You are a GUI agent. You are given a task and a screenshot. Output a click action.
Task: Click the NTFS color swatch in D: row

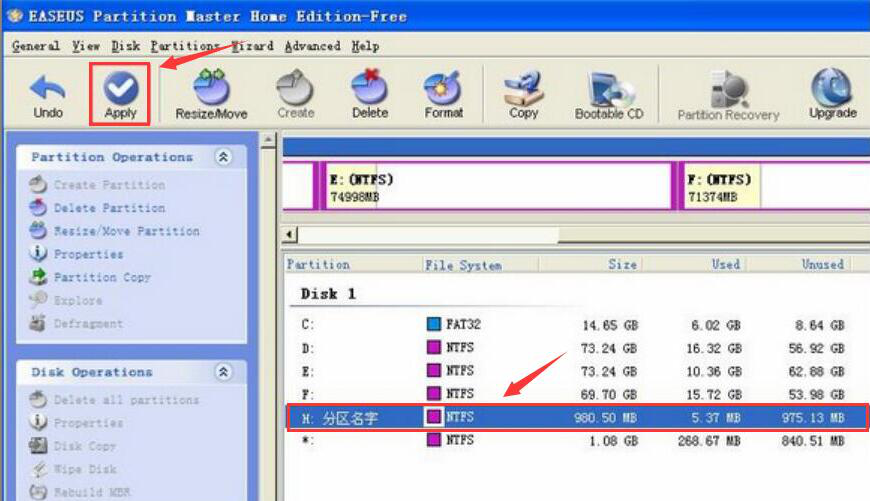pyautogui.click(x=433, y=347)
